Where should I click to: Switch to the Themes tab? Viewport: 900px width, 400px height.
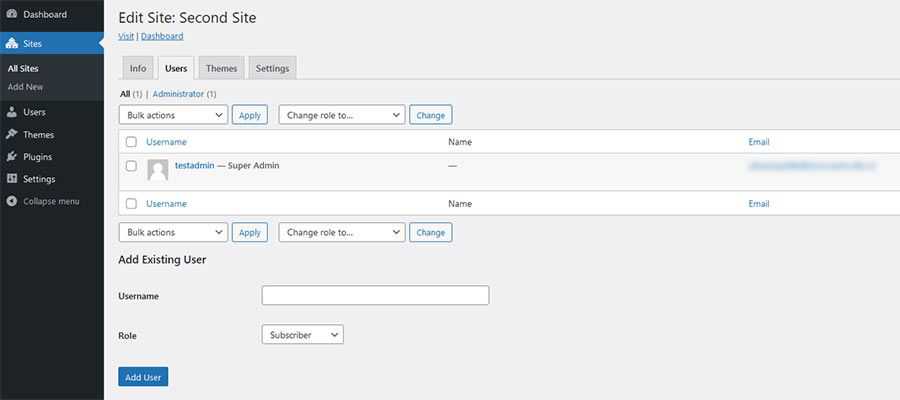tap(221, 68)
